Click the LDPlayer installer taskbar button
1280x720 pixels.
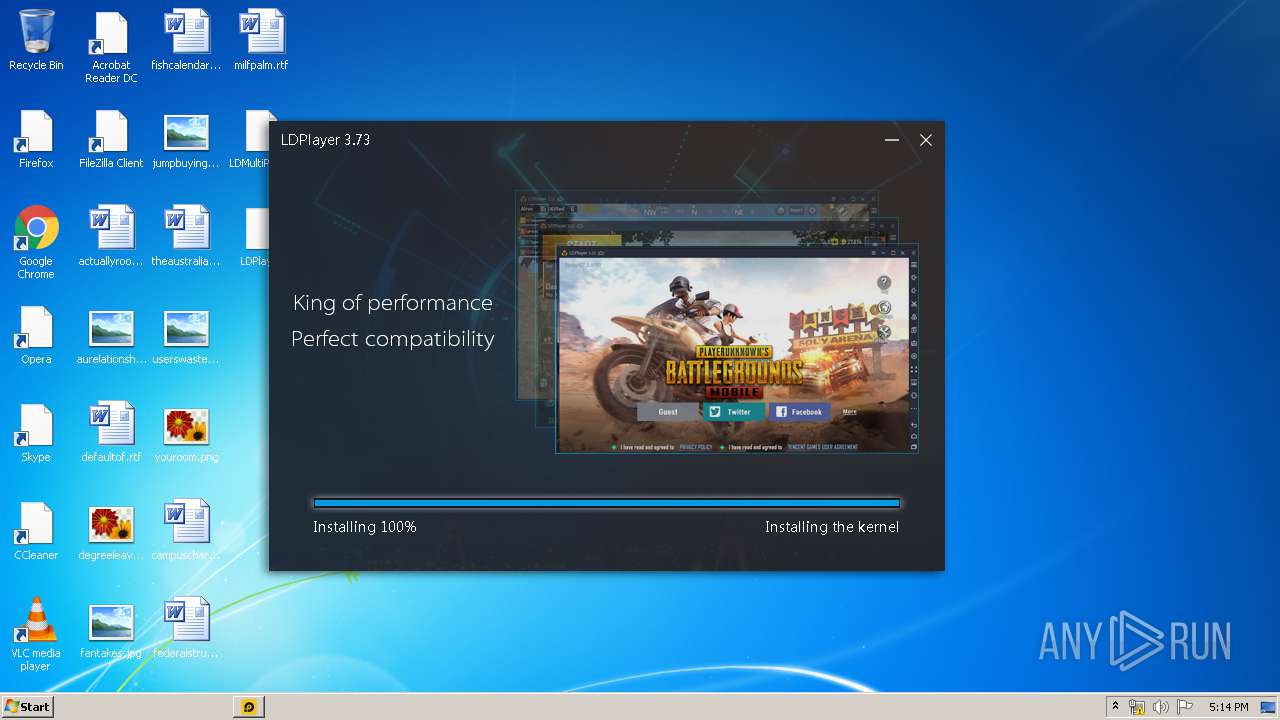[x=249, y=706]
